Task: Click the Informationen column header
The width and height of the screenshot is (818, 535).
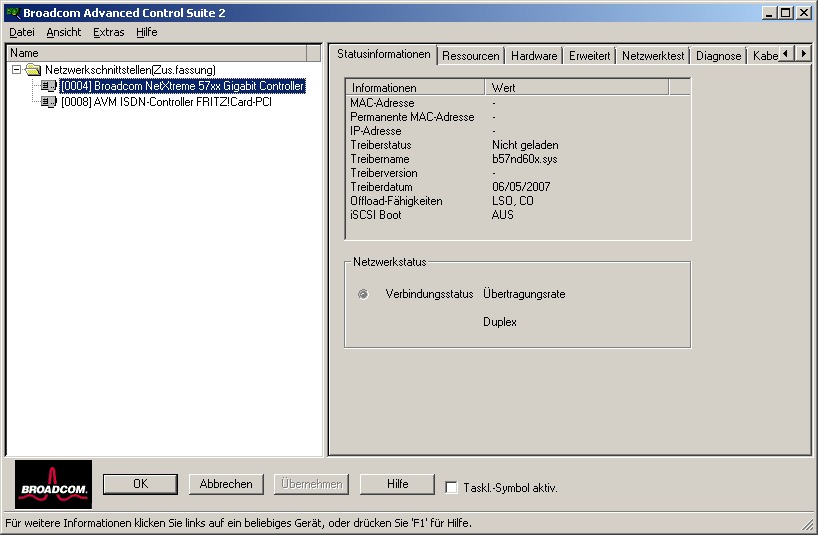Action: coord(415,88)
